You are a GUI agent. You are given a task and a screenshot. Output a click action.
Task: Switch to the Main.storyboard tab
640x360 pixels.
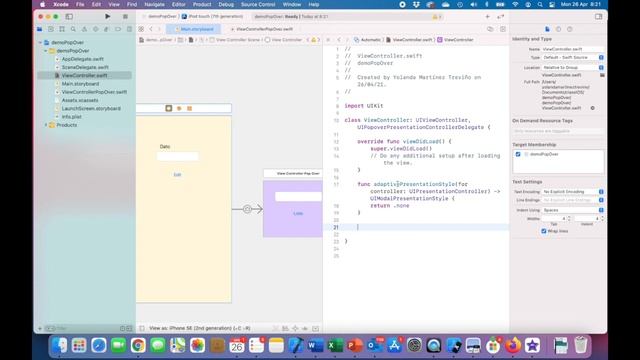[x=193, y=29]
